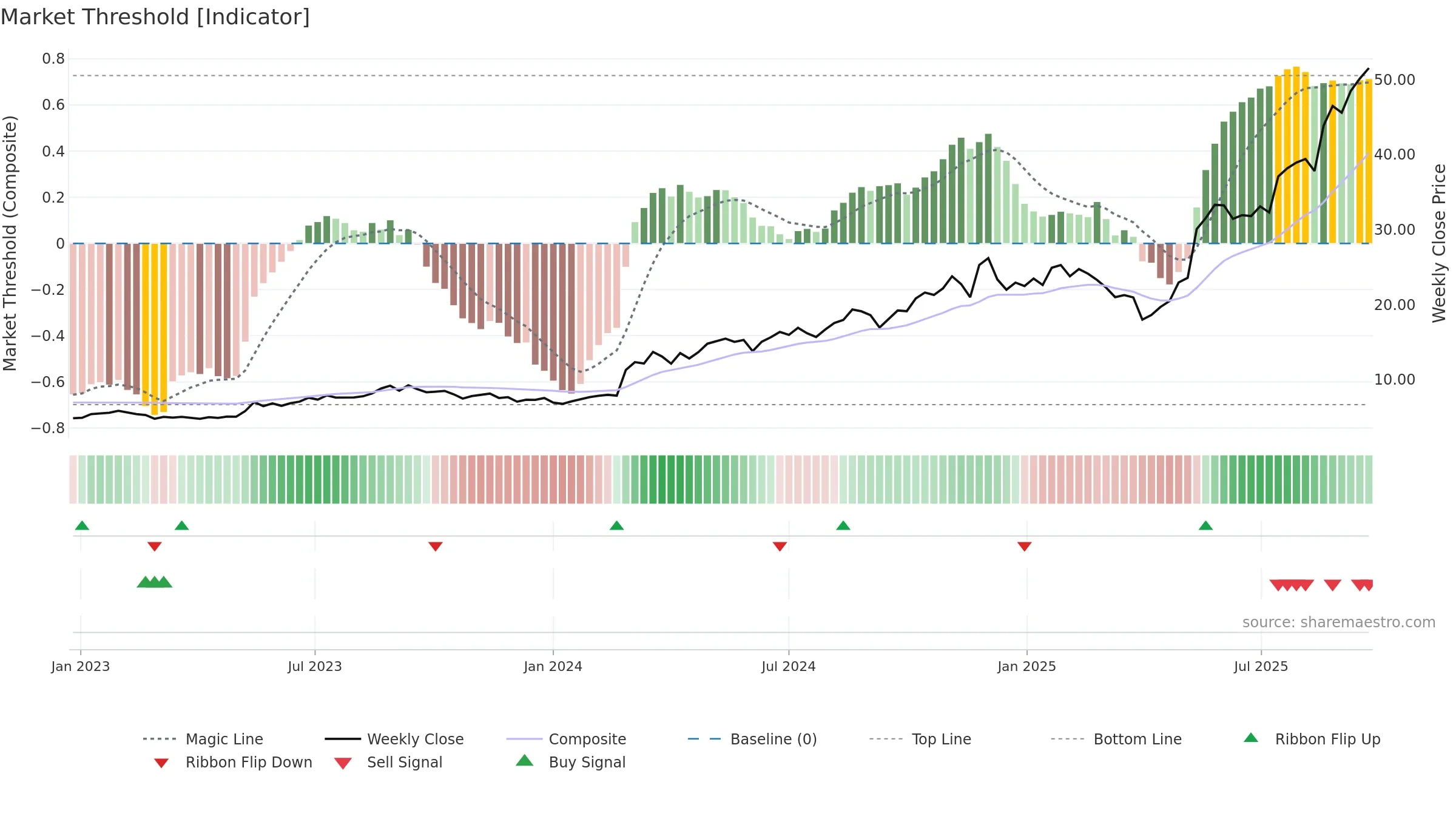Screen dimensions: 1456x819
Task: Click the 50.00 right axis price label
Action: click(x=1395, y=80)
